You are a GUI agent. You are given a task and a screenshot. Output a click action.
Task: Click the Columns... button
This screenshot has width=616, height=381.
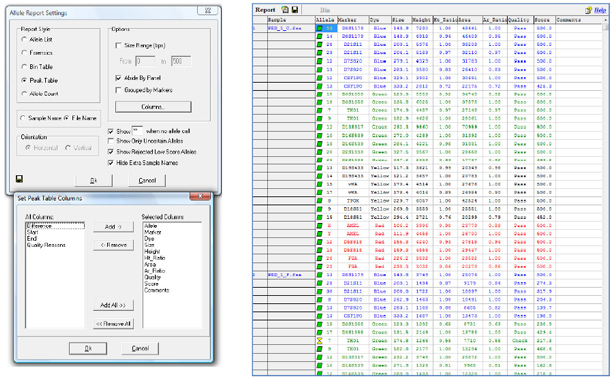click(x=153, y=107)
